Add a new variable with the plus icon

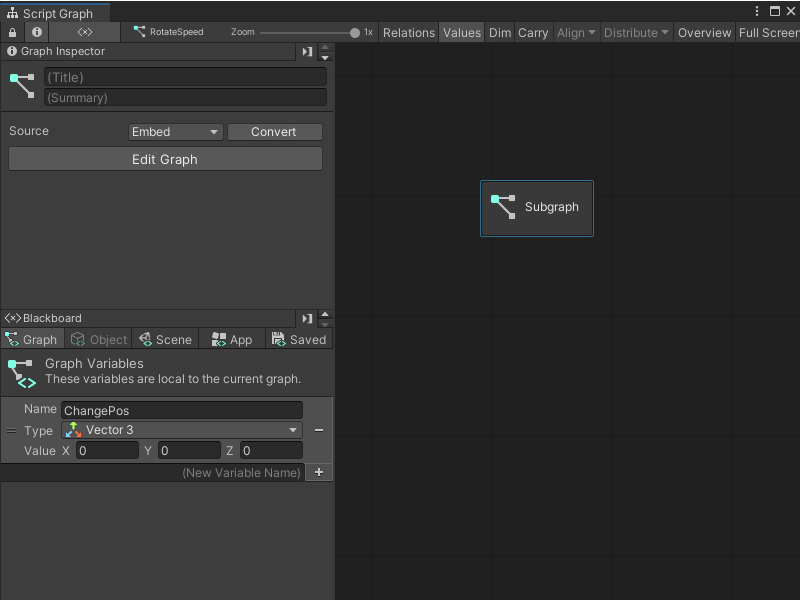coord(318,471)
